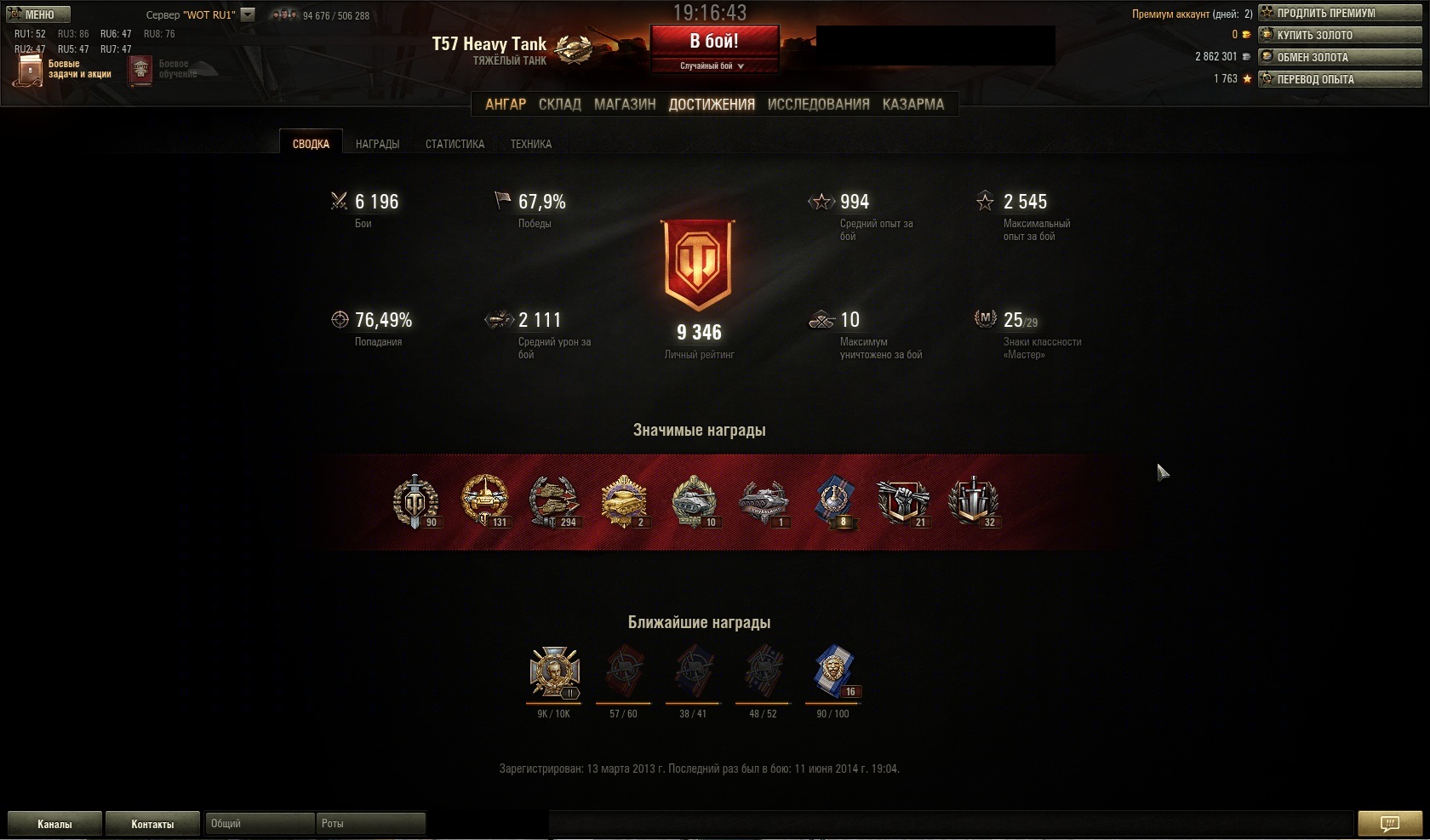Open the ИССЛЕДОВАНИЯ menu section
Image resolution: width=1430 pixels, height=840 pixels.
click(x=819, y=104)
